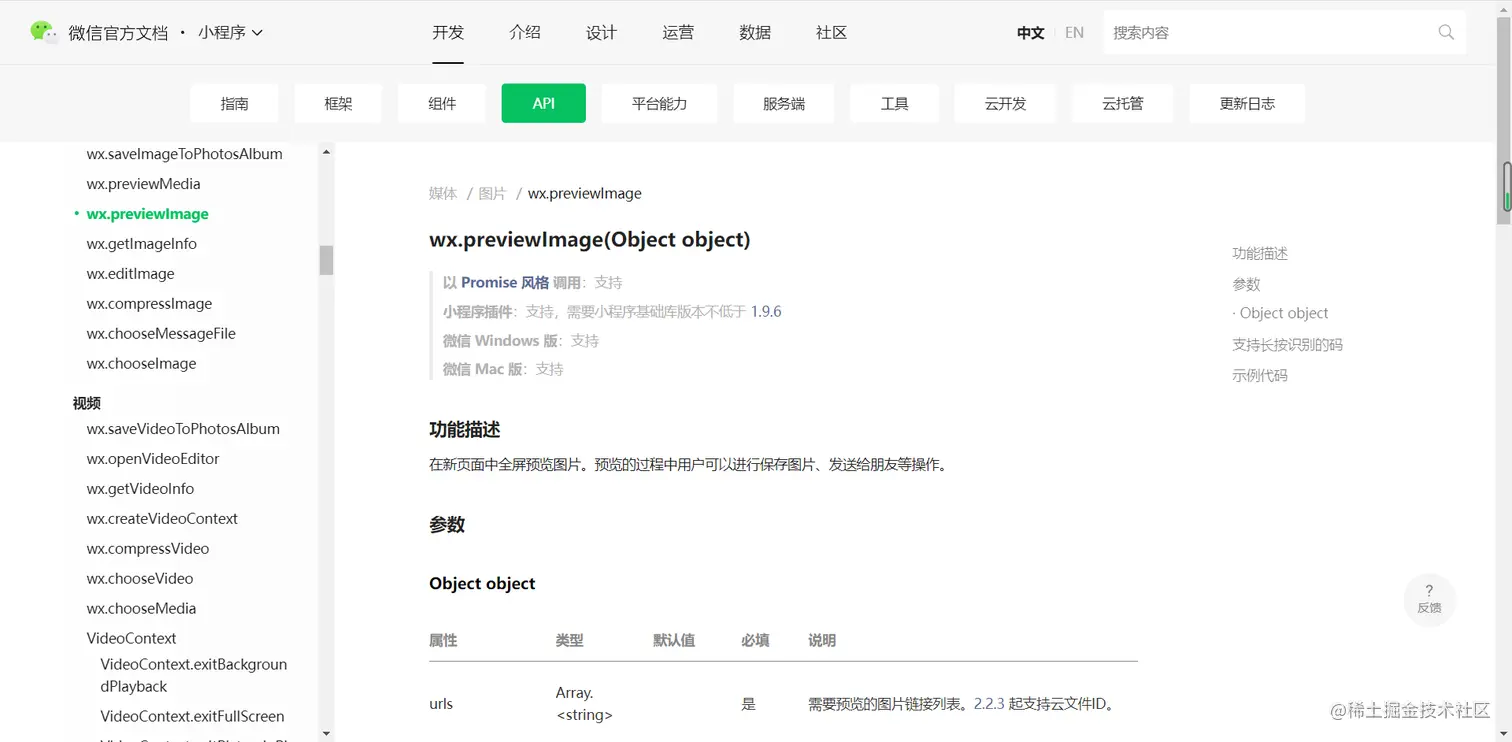Click the WeChat logo icon
Screen dimensions: 1512x742
click(43, 32)
